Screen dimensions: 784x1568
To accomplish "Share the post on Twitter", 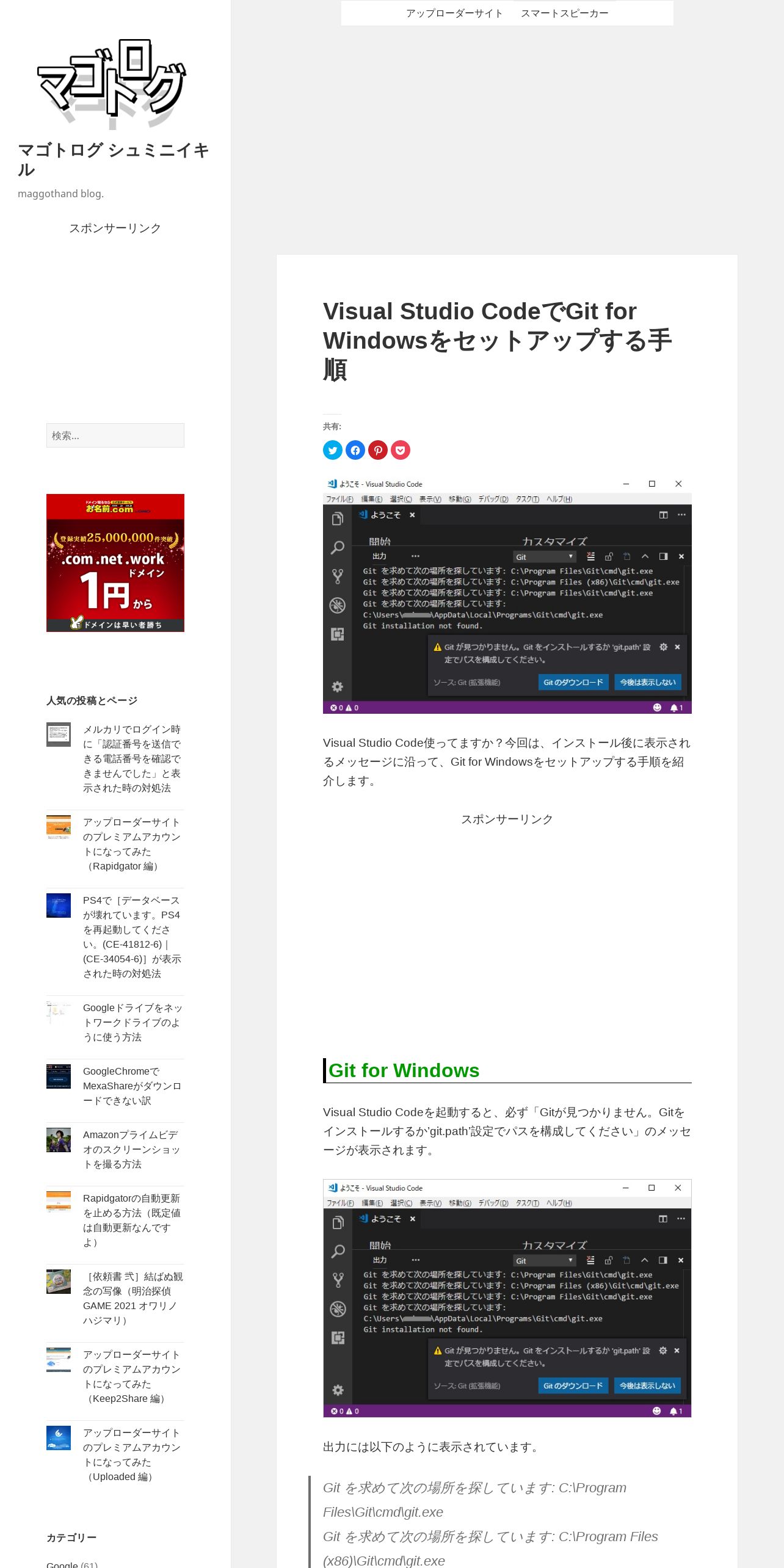I will [x=333, y=450].
